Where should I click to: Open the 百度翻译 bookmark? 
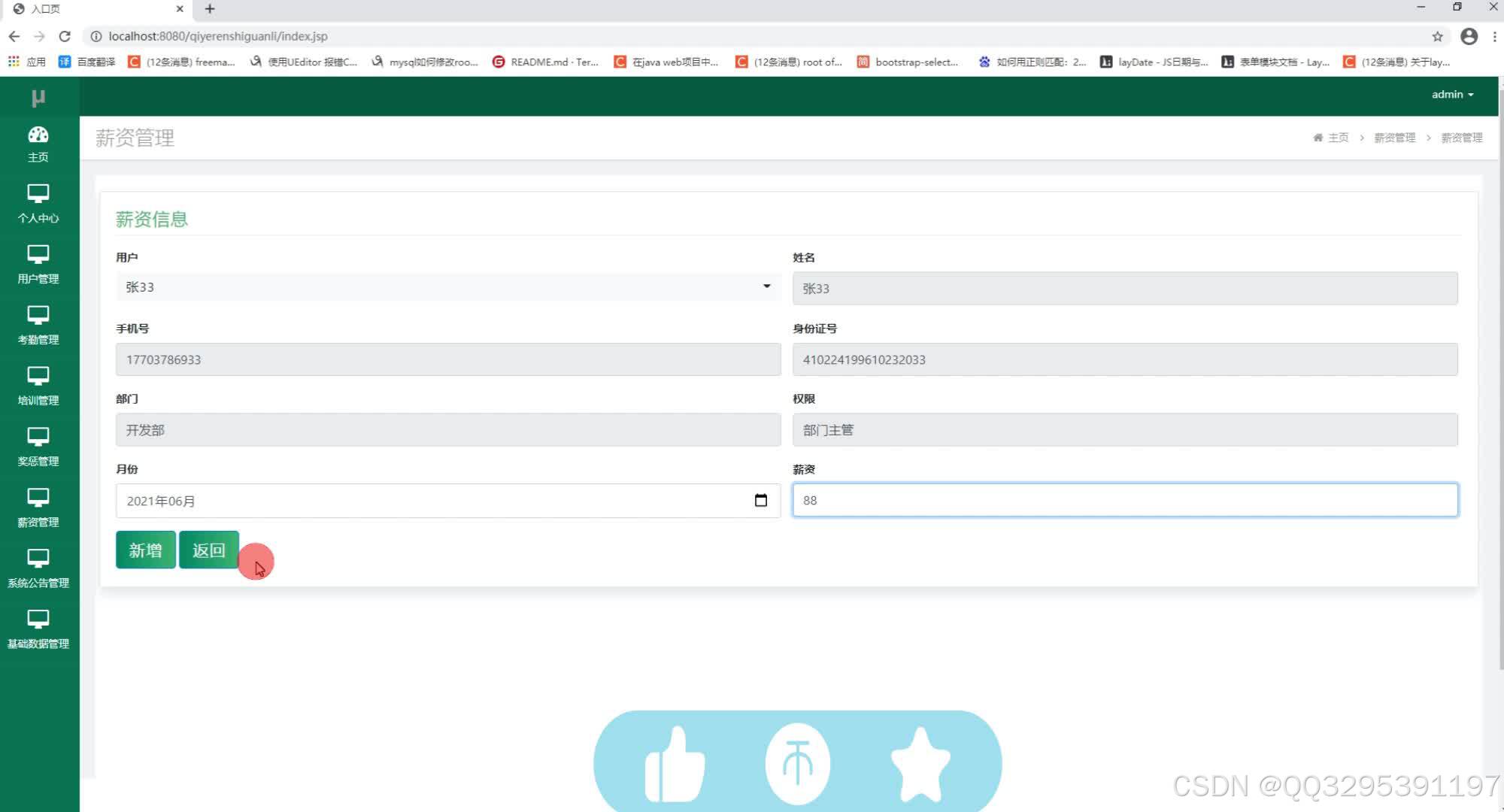click(x=87, y=62)
